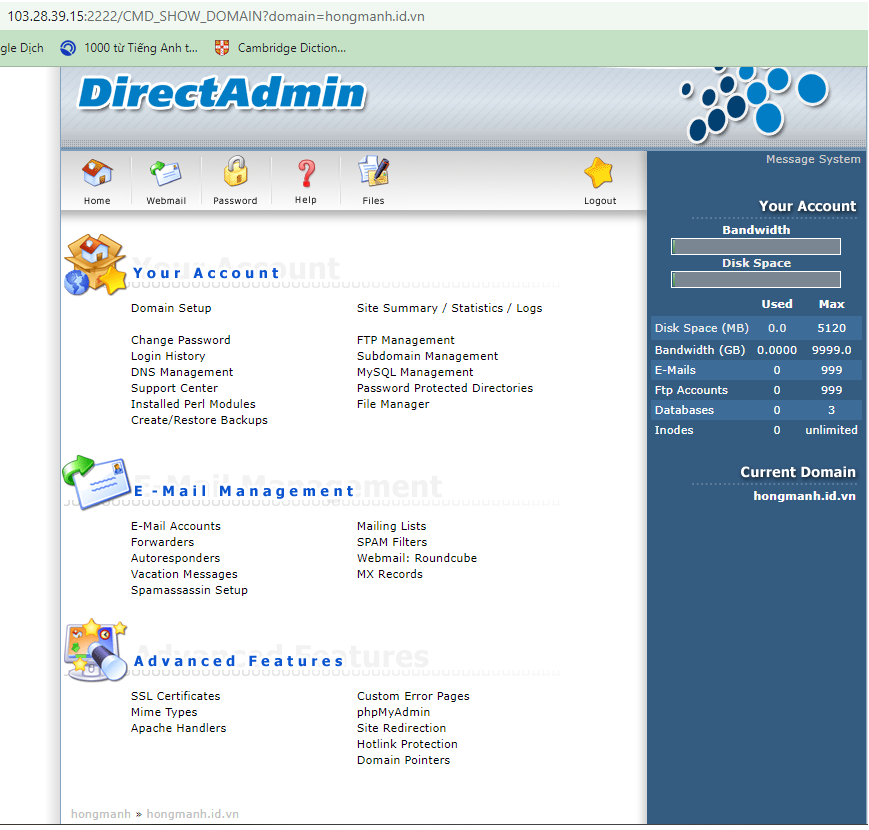869x830 pixels.
Task: Open the 1000 từ Tiếng Anh bookmark
Action: [129, 48]
